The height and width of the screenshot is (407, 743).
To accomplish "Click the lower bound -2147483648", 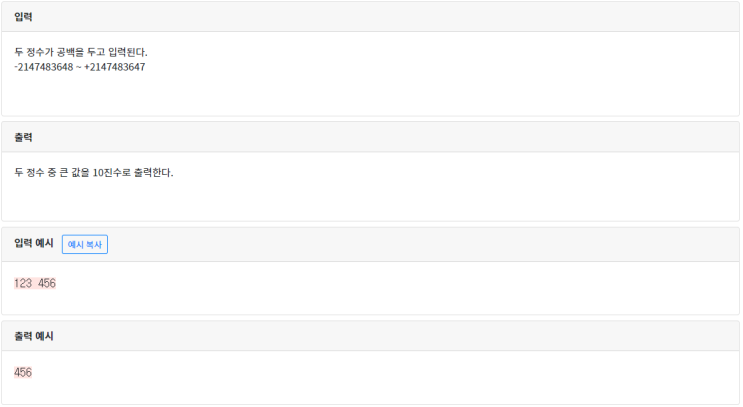I will coord(43,67).
